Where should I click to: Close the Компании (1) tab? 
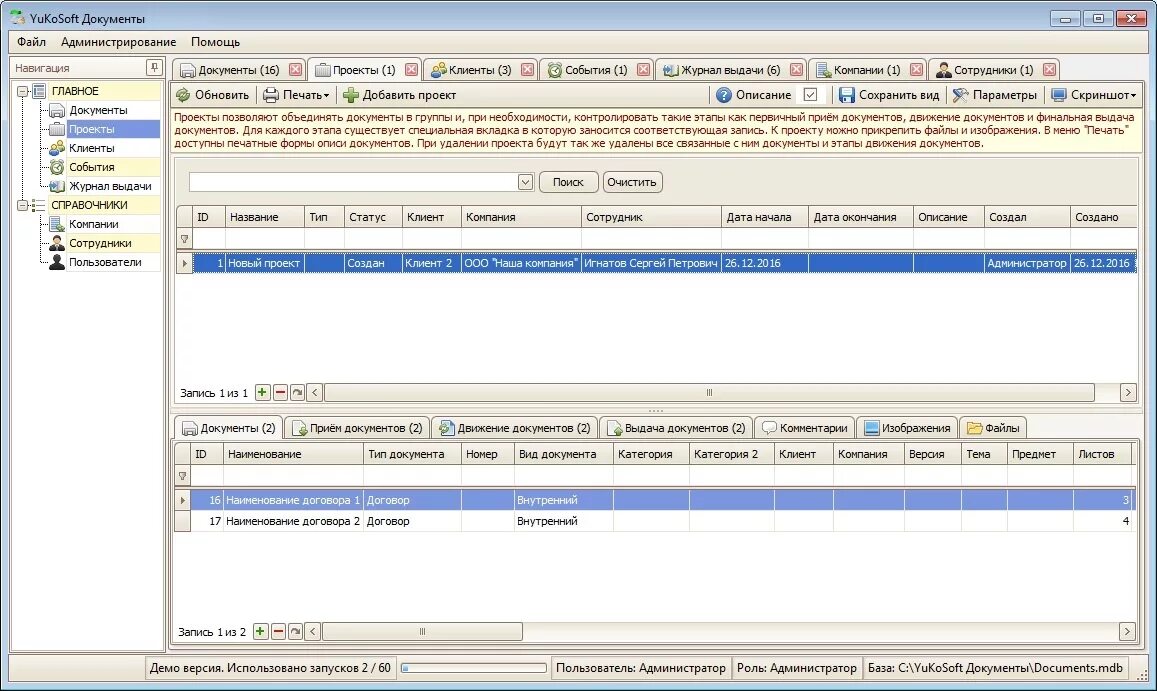[x=916, y=69]
